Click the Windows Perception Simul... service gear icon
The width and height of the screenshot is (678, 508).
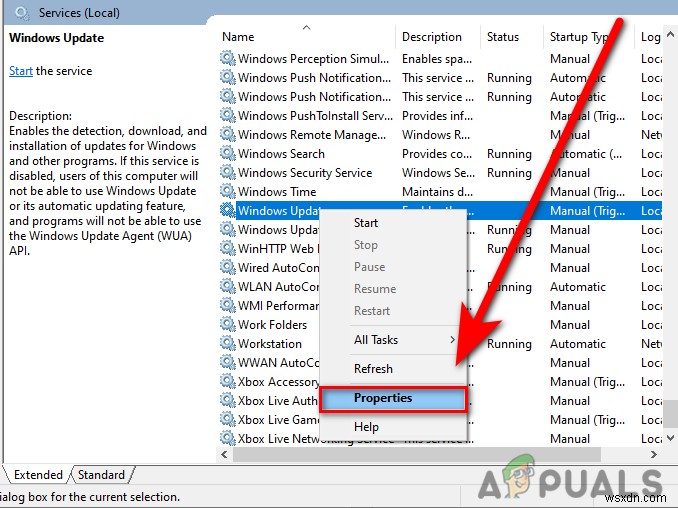[227, 58]
